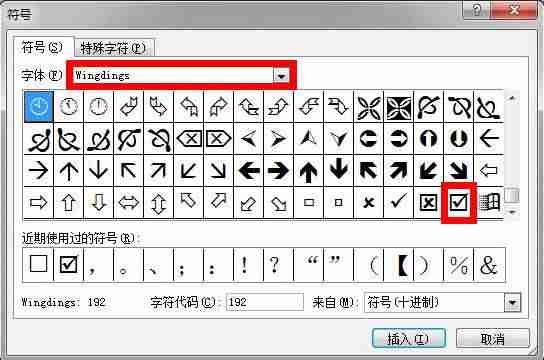Click the symbol grid scrollbar thumb
This screenshot has height=360, width=544.
[512, 196]
